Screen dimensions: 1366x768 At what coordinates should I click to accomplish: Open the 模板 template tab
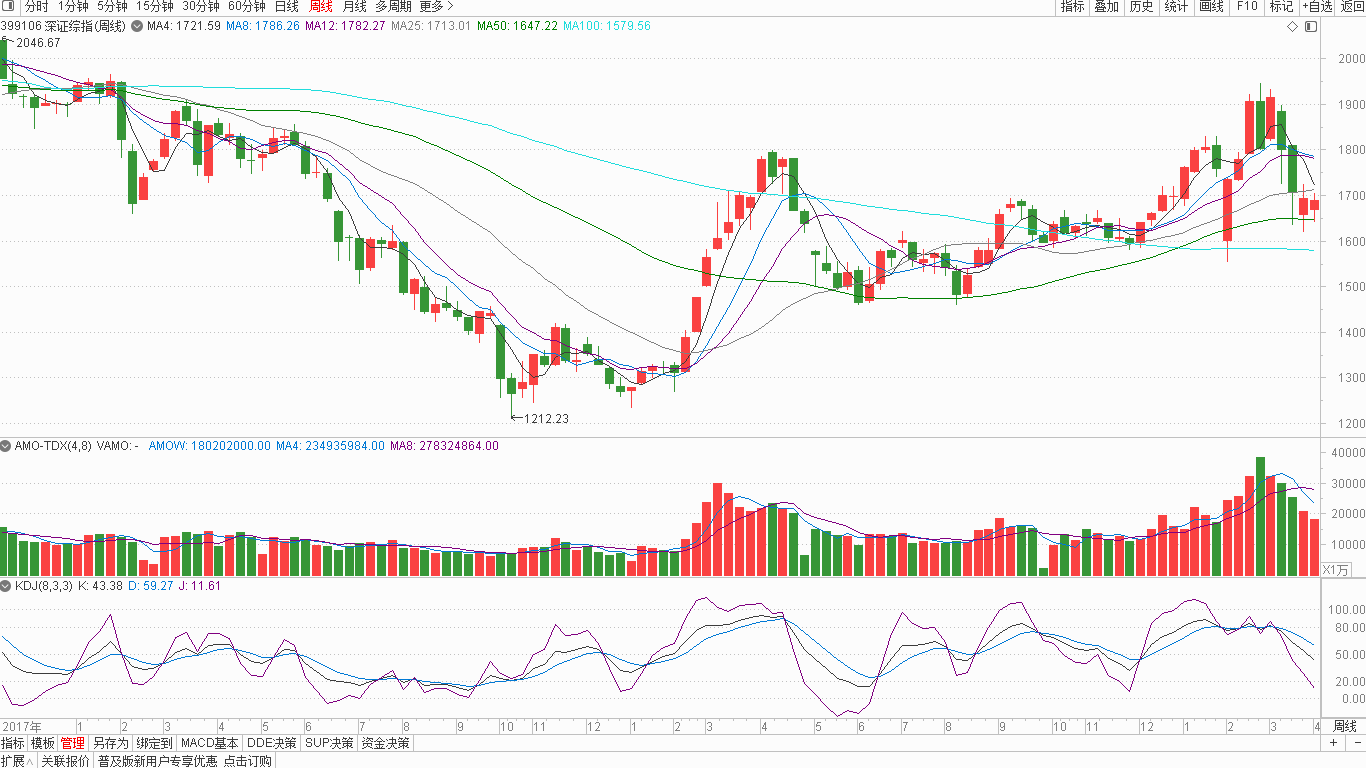(x=43, y=743)
